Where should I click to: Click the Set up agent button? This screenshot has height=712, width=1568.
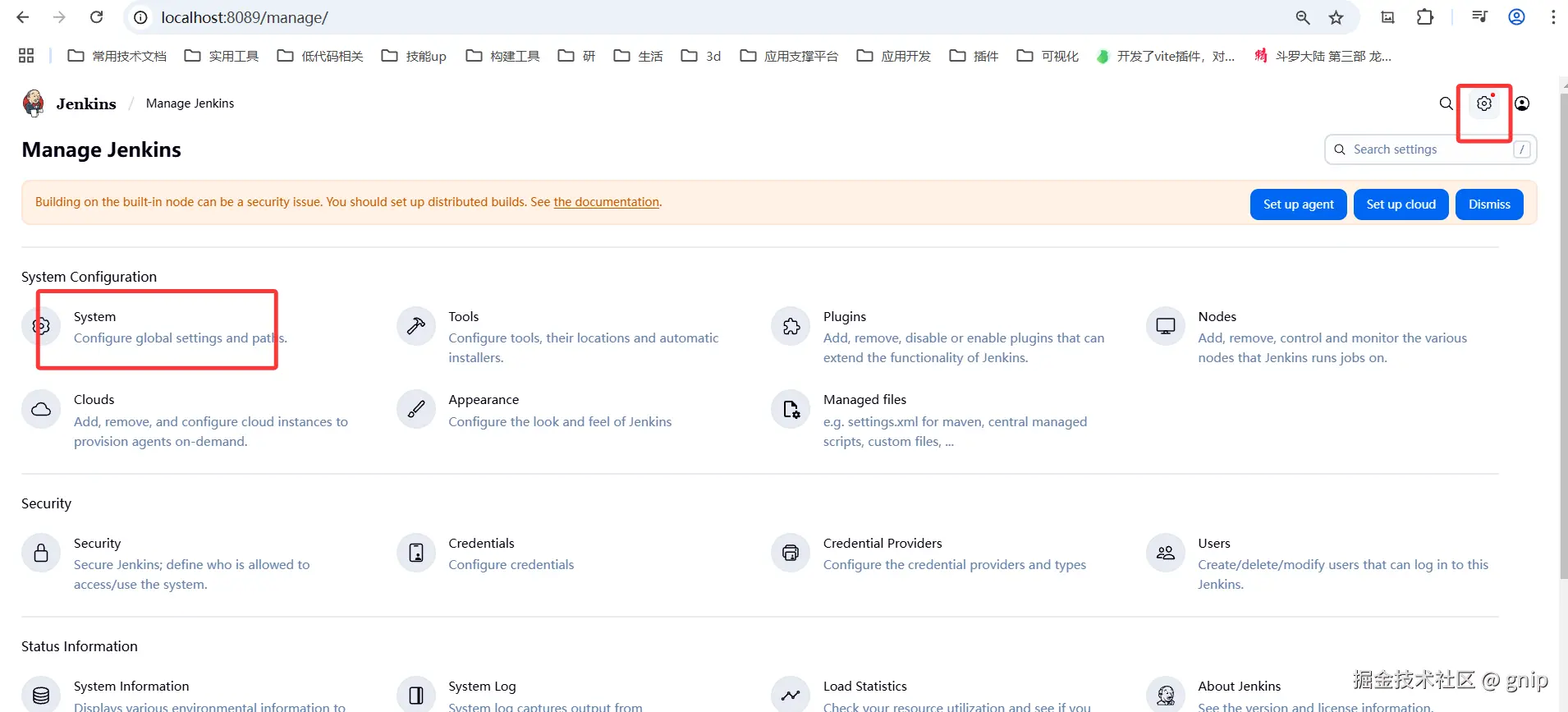1298,204
